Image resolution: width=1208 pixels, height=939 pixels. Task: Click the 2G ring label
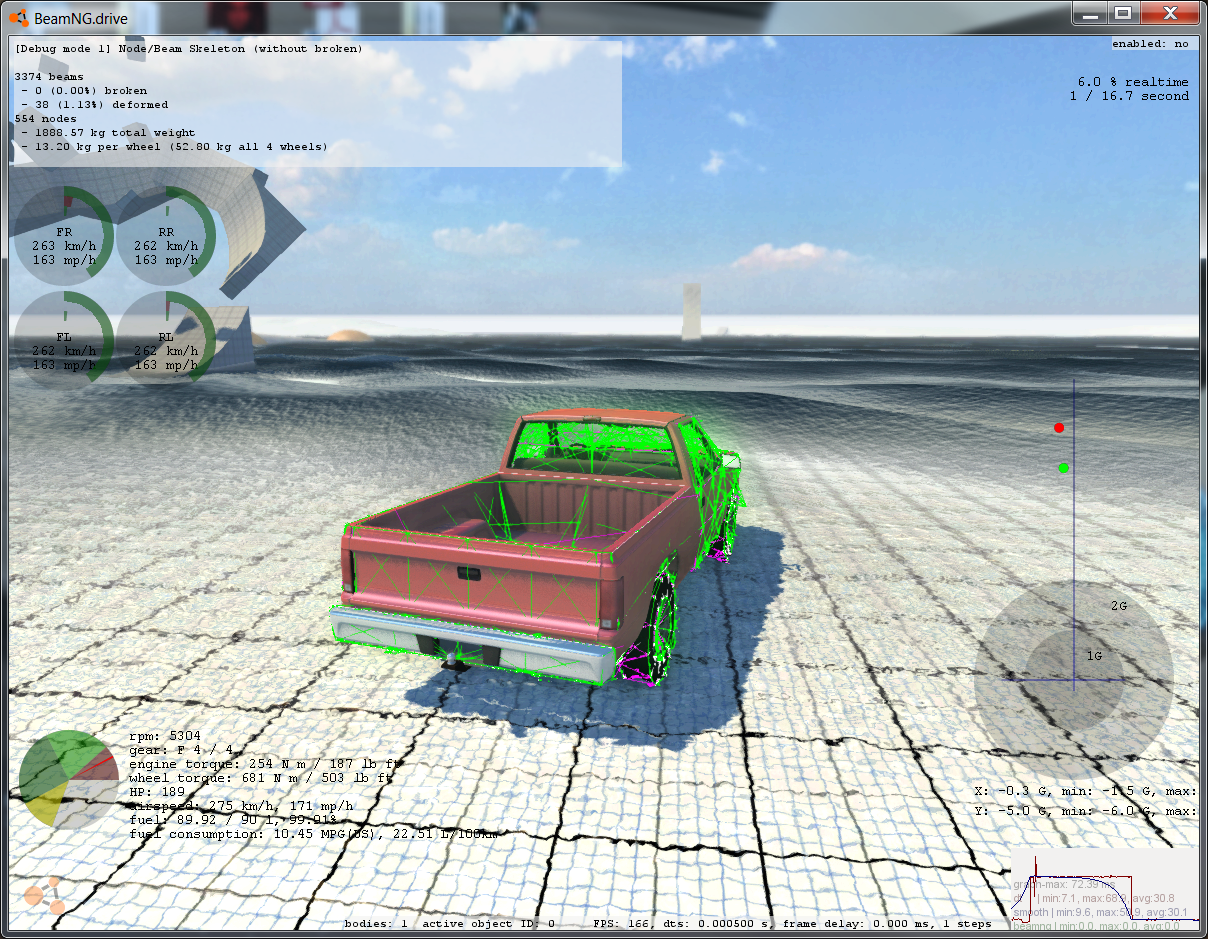click(x=1120, y=606)
